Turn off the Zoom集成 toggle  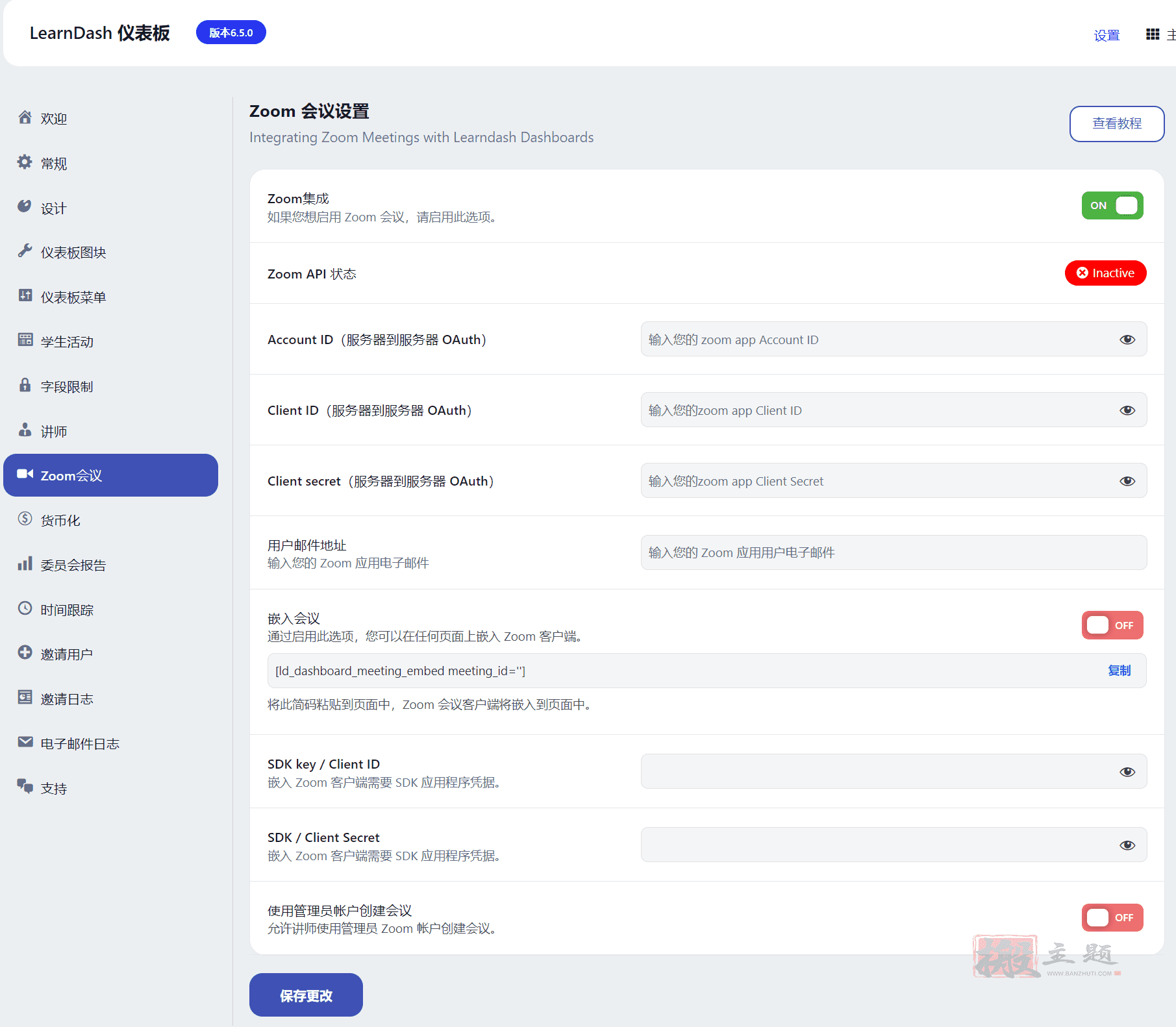[1112, 206]
